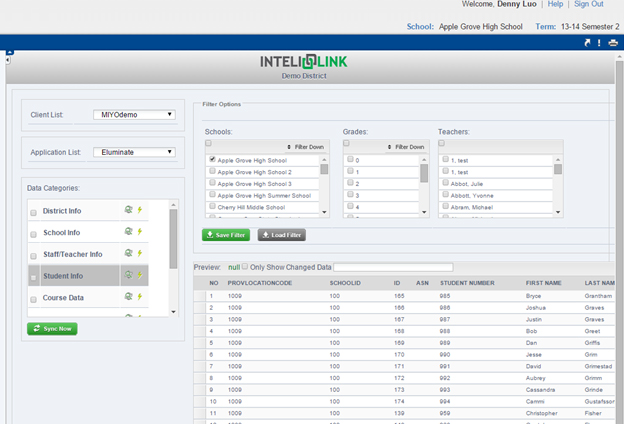Uncheck Apple Grove High School checkbox
Viewport: 624px width, 424px height.
212,159
